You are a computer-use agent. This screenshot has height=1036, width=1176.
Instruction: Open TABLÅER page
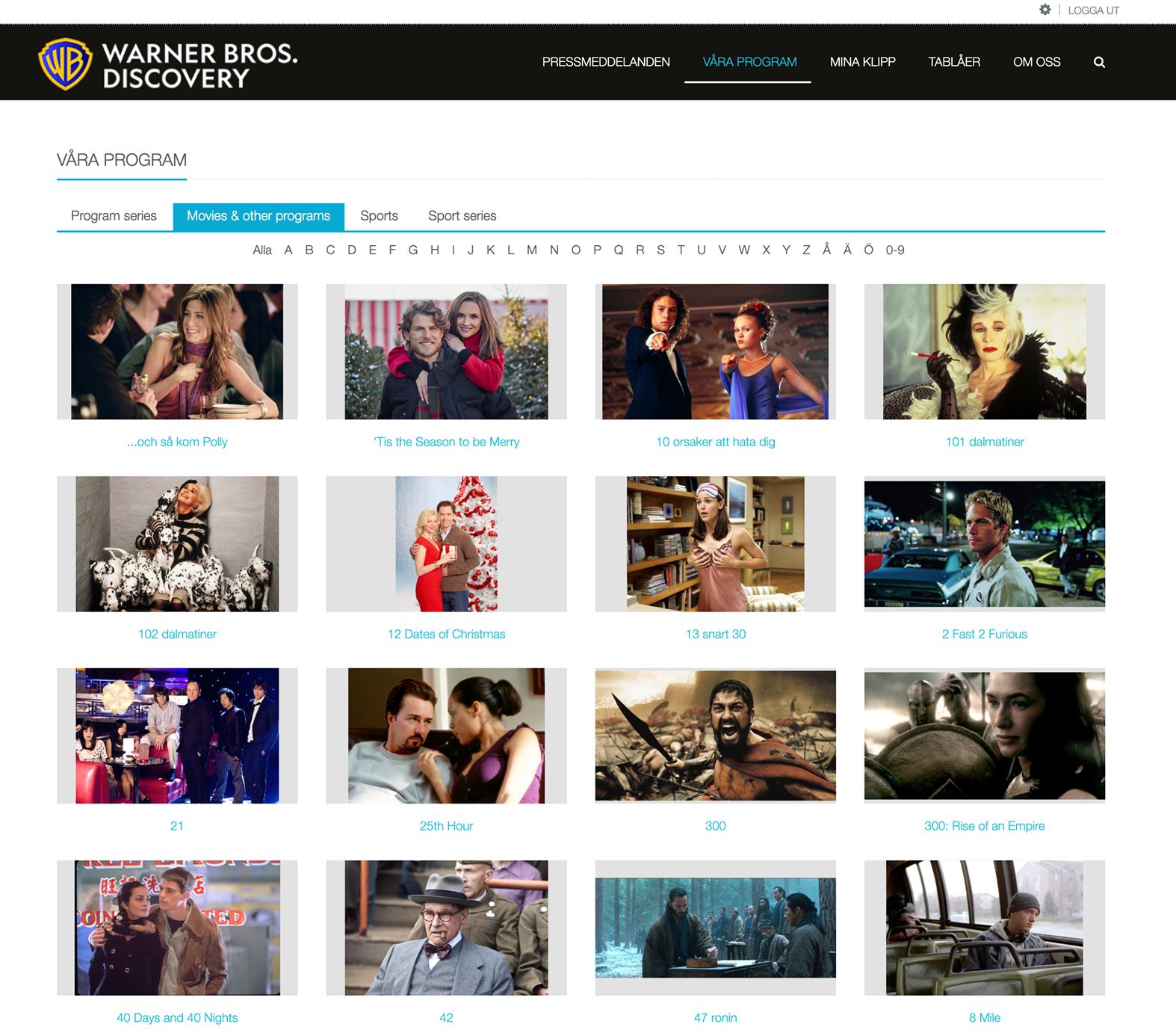click(x=954, y=62)
